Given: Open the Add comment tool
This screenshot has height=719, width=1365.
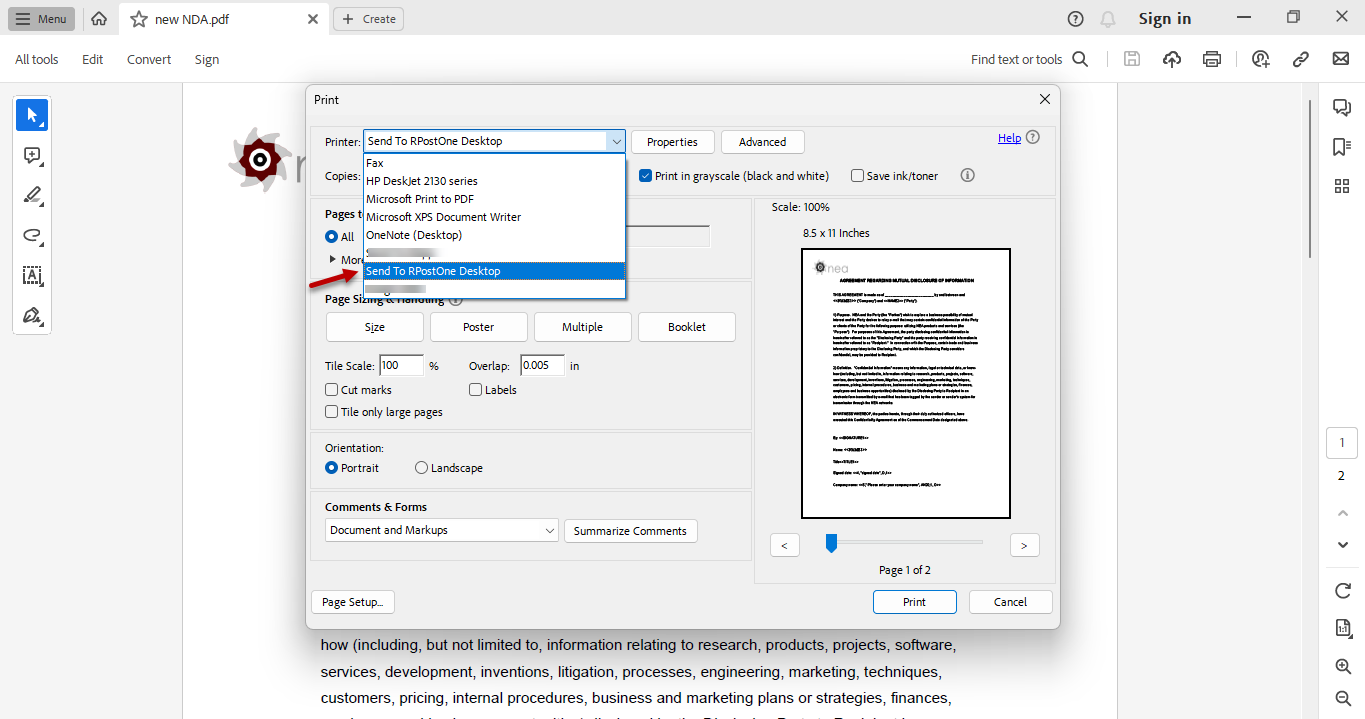Looking at the screenshot, I should click(31, 156).
